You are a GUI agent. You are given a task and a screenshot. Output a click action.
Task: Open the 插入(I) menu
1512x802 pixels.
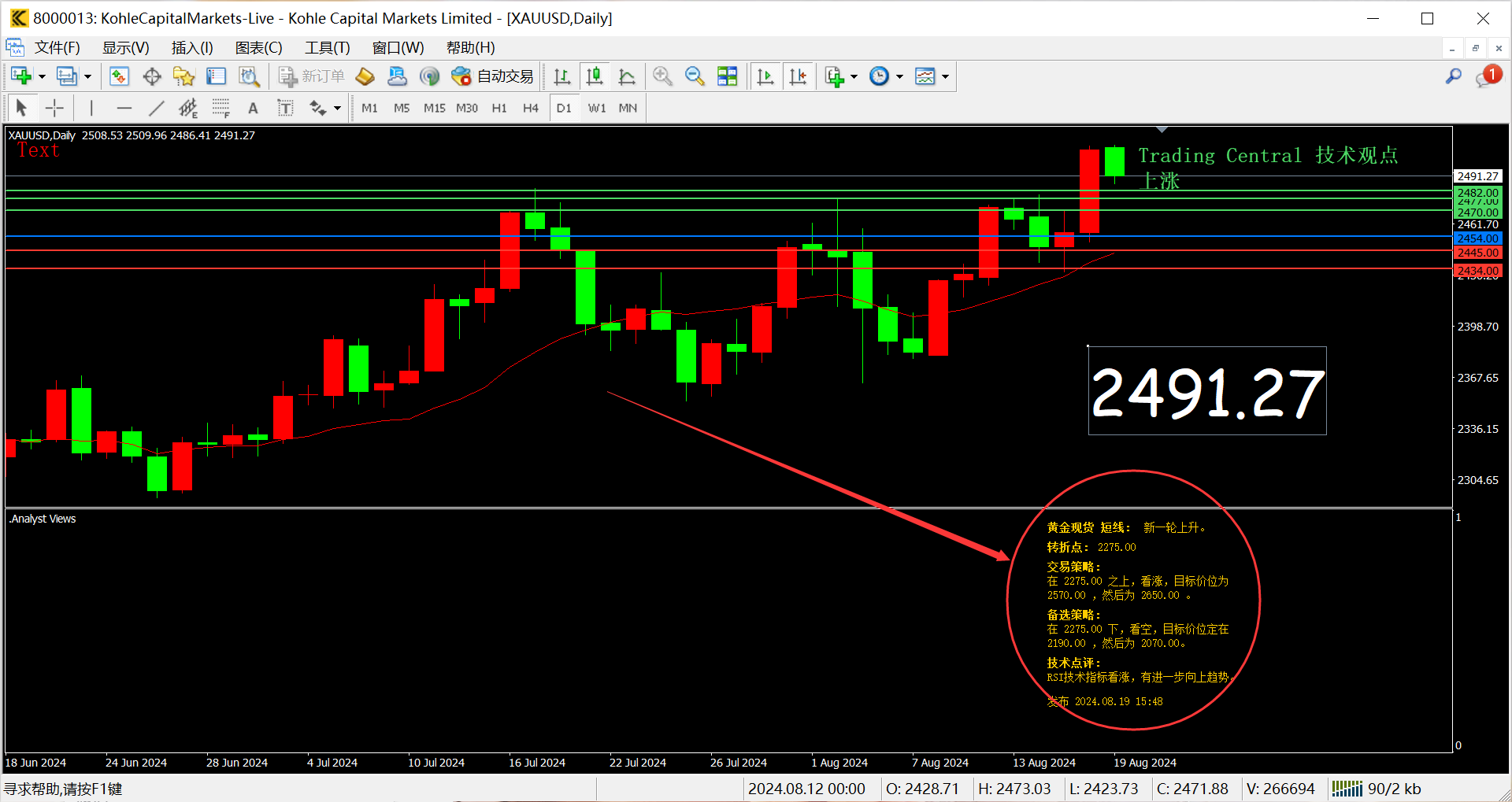click(x=192, y=47)
